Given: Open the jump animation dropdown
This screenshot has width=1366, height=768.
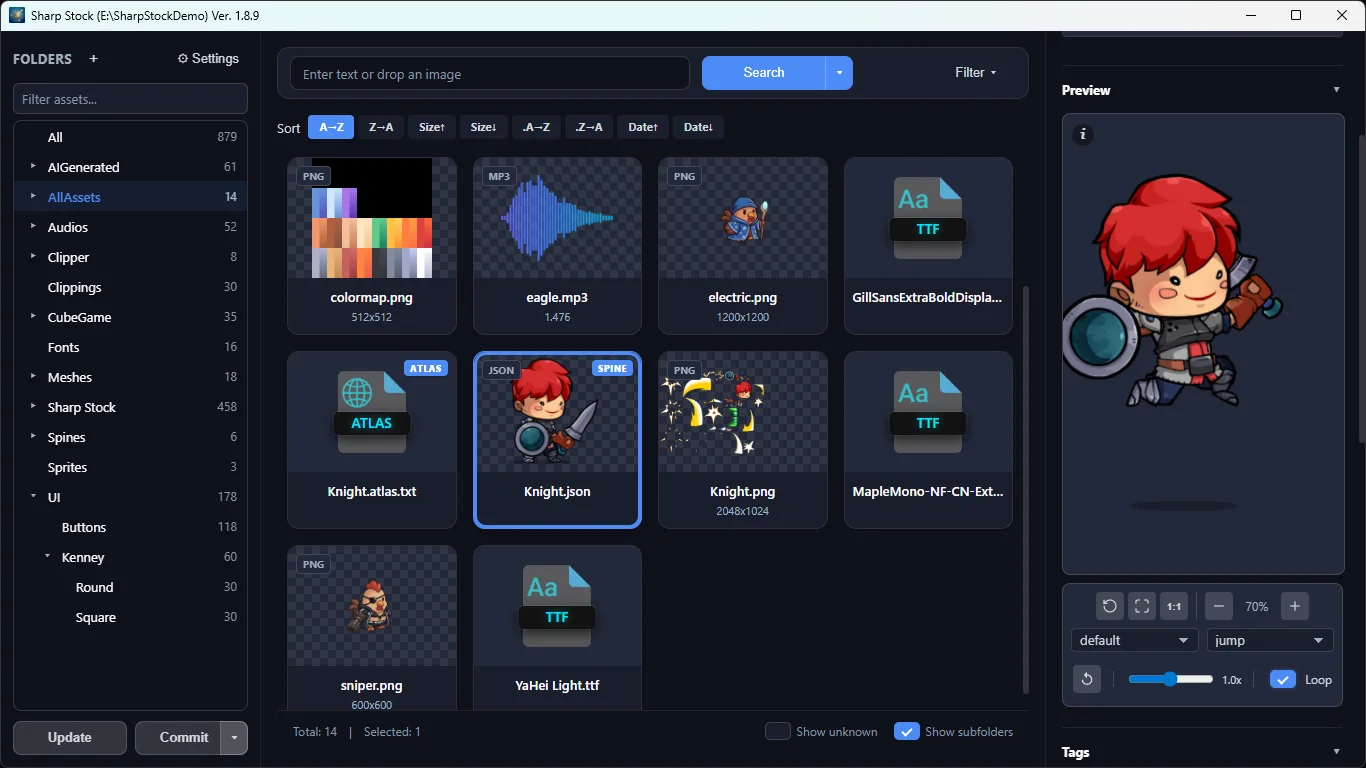Looking at the screenshot, I should (x=1270, y=640).
